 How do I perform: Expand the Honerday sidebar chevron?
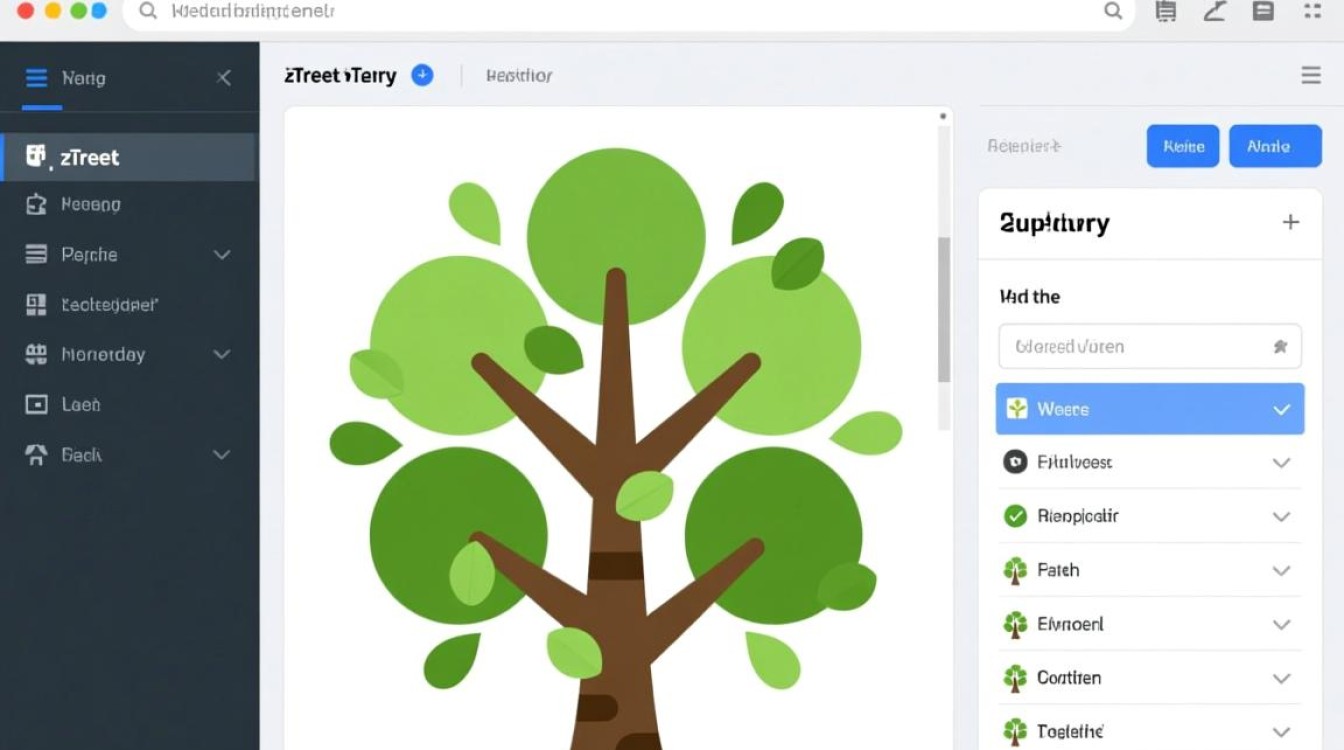coord(222,354)
